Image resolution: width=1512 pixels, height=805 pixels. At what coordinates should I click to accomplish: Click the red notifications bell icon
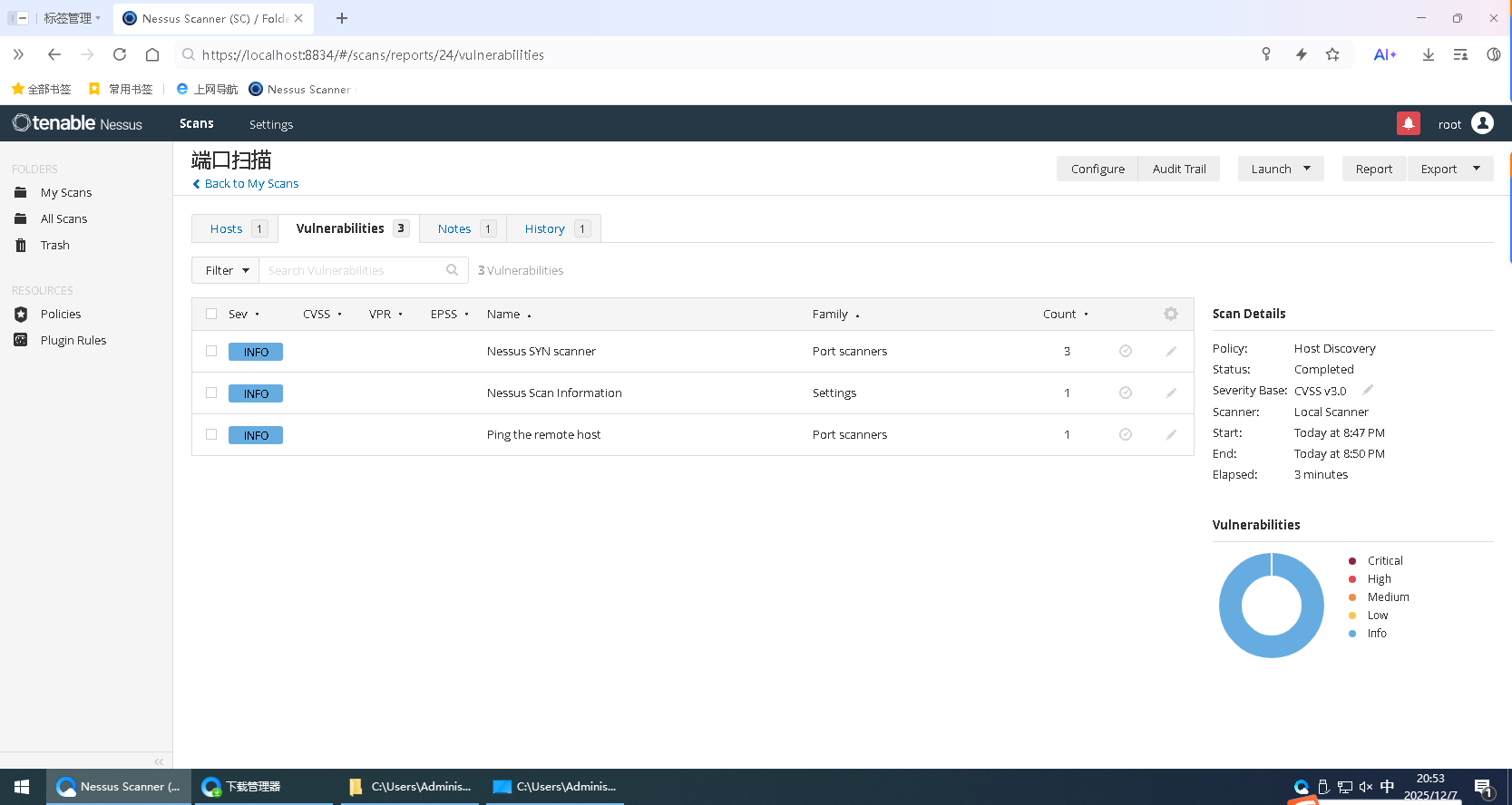pyautogui.click(x=1408, y=123)
